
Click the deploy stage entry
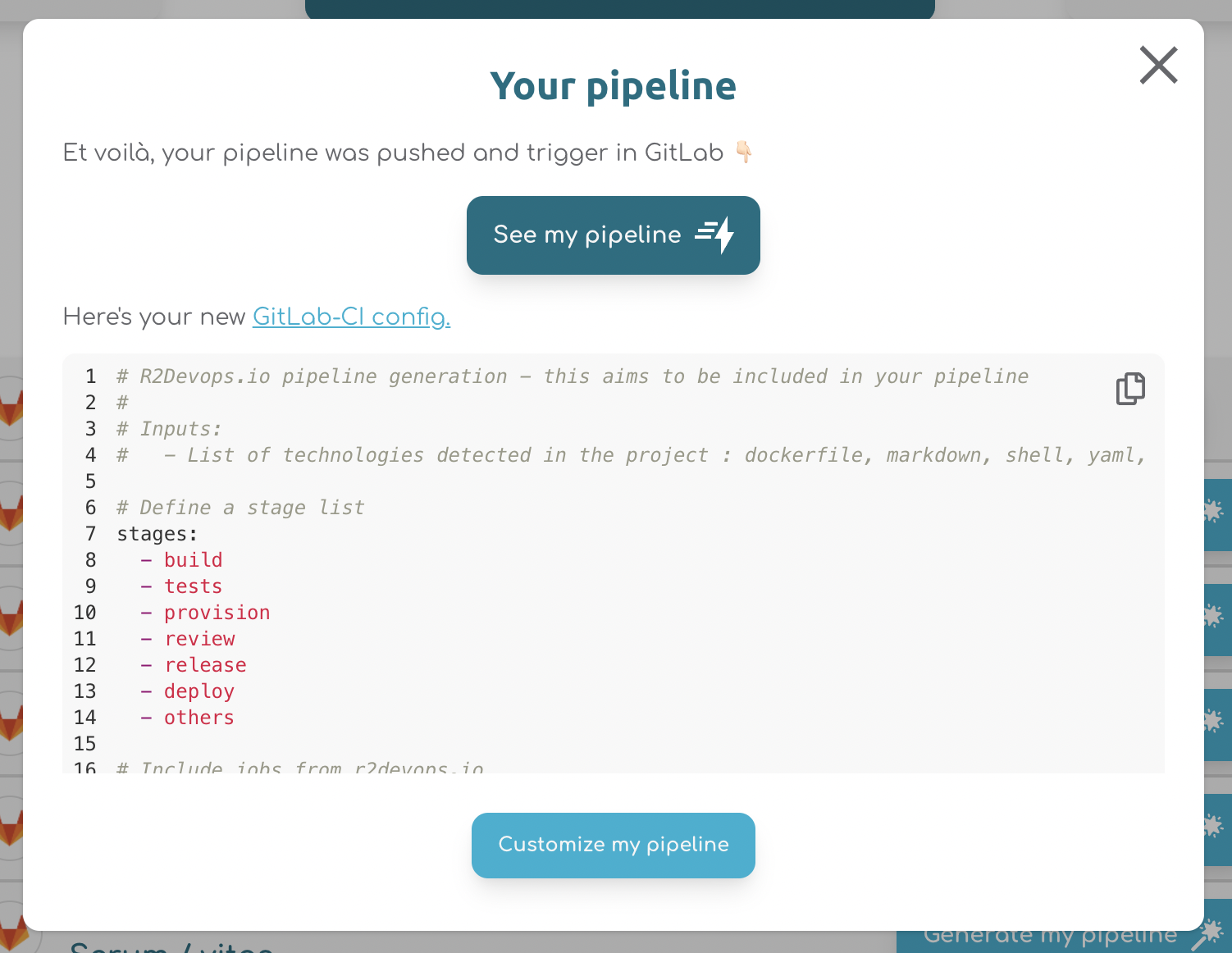click(x=199, y=691)
